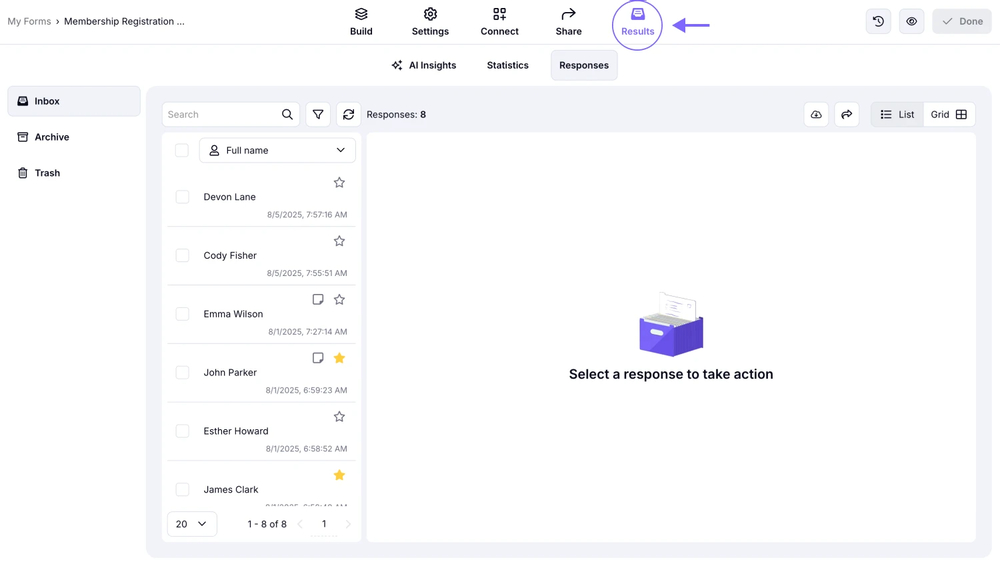Tick the Devon Lane checkbox
The image size is (1000, 564).
coord(182,197)
